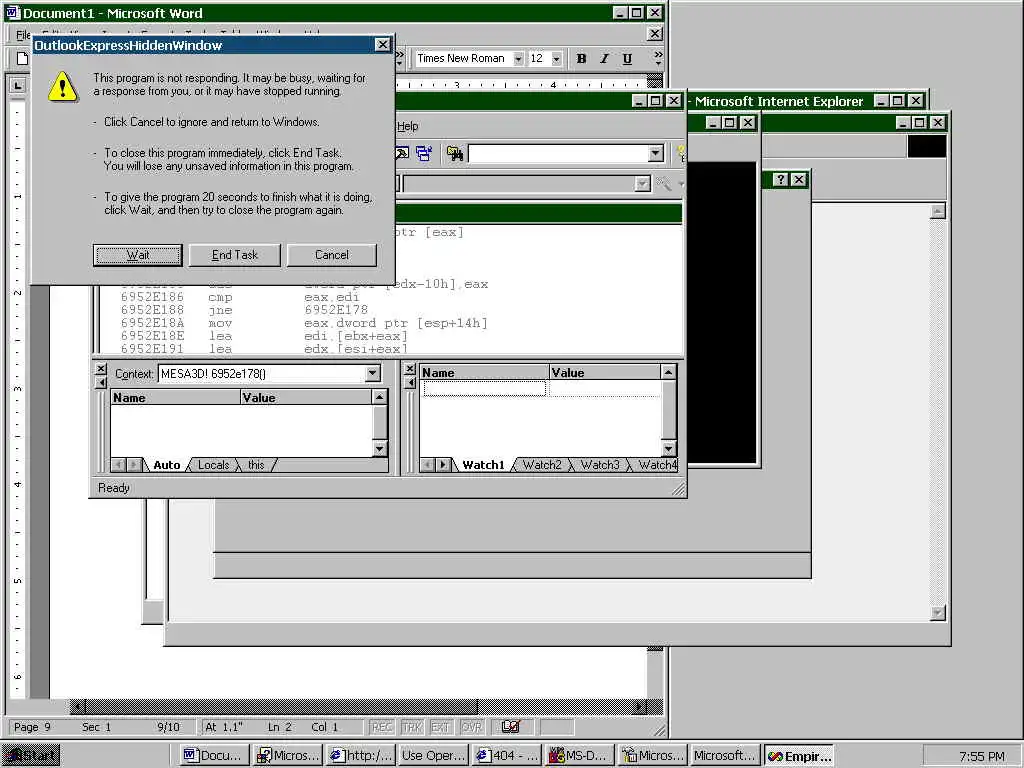Click Variables pane scrollbar down arrow
Screen dimensions: 1024x768
click(379, 449)
